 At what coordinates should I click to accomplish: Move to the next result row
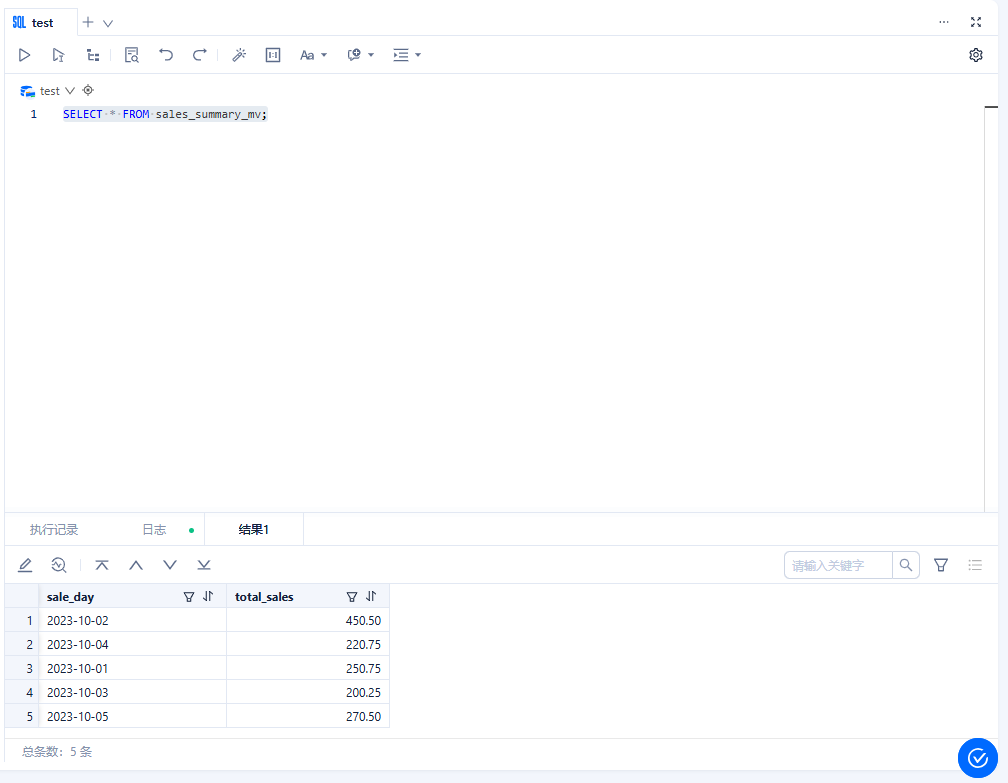(170, 565)
